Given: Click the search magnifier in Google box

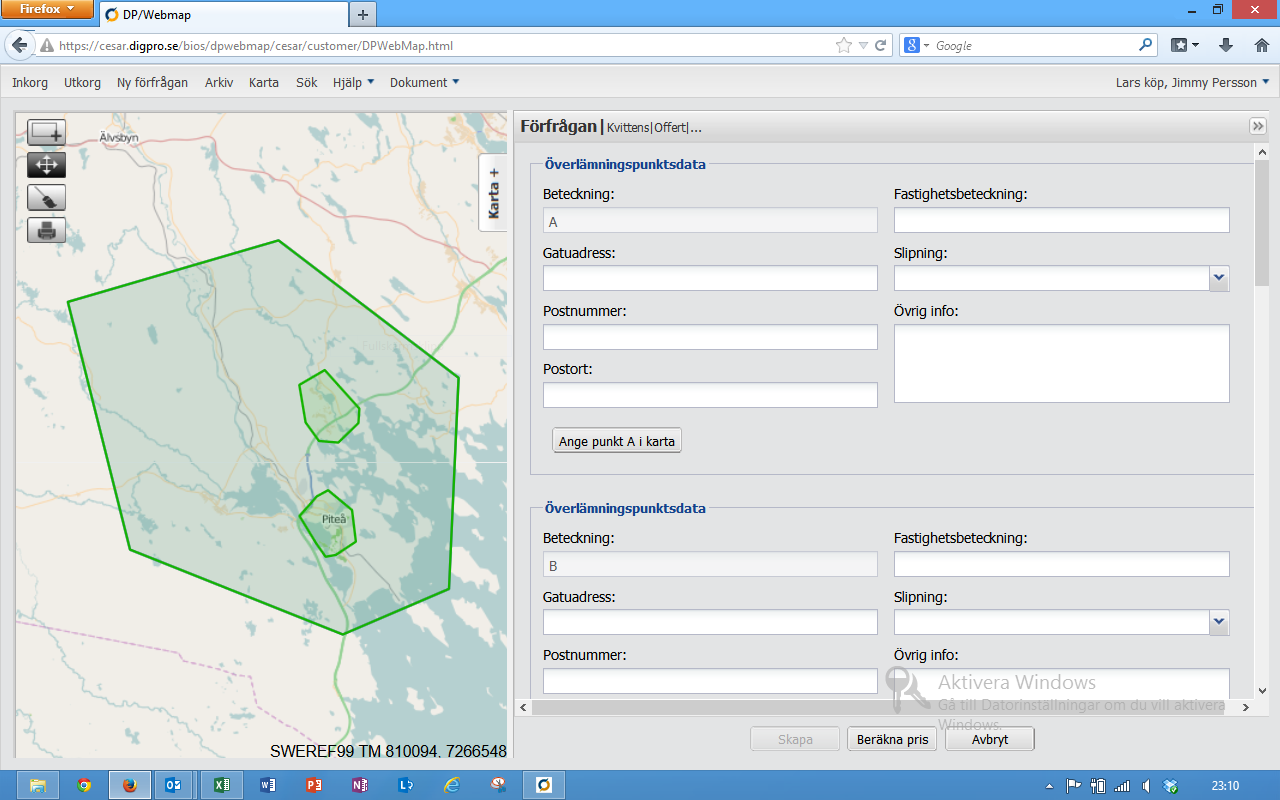Looking at the screenshot, I should tap(1146, 45).
